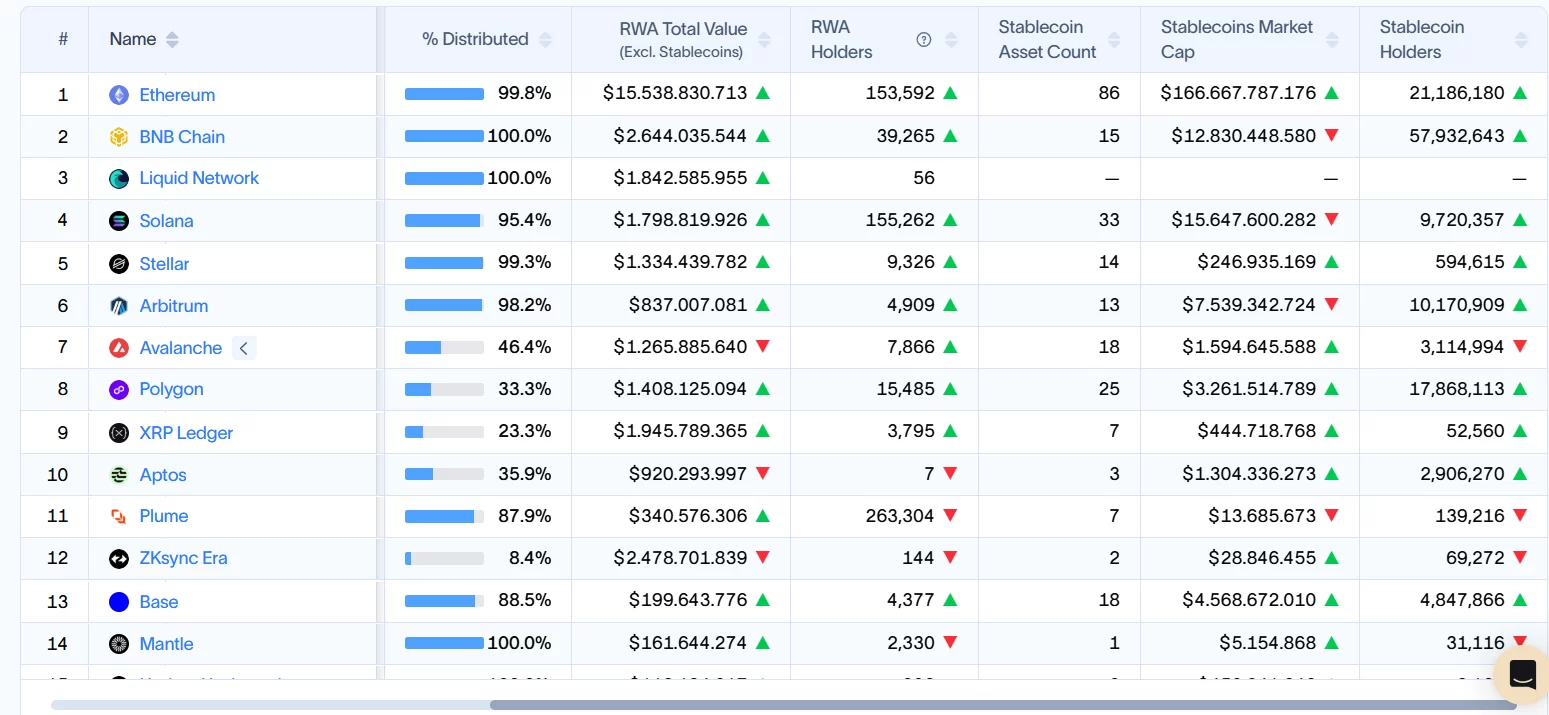
Task: Click the Stablecoin Holders column header
Action: (1421, 40)
